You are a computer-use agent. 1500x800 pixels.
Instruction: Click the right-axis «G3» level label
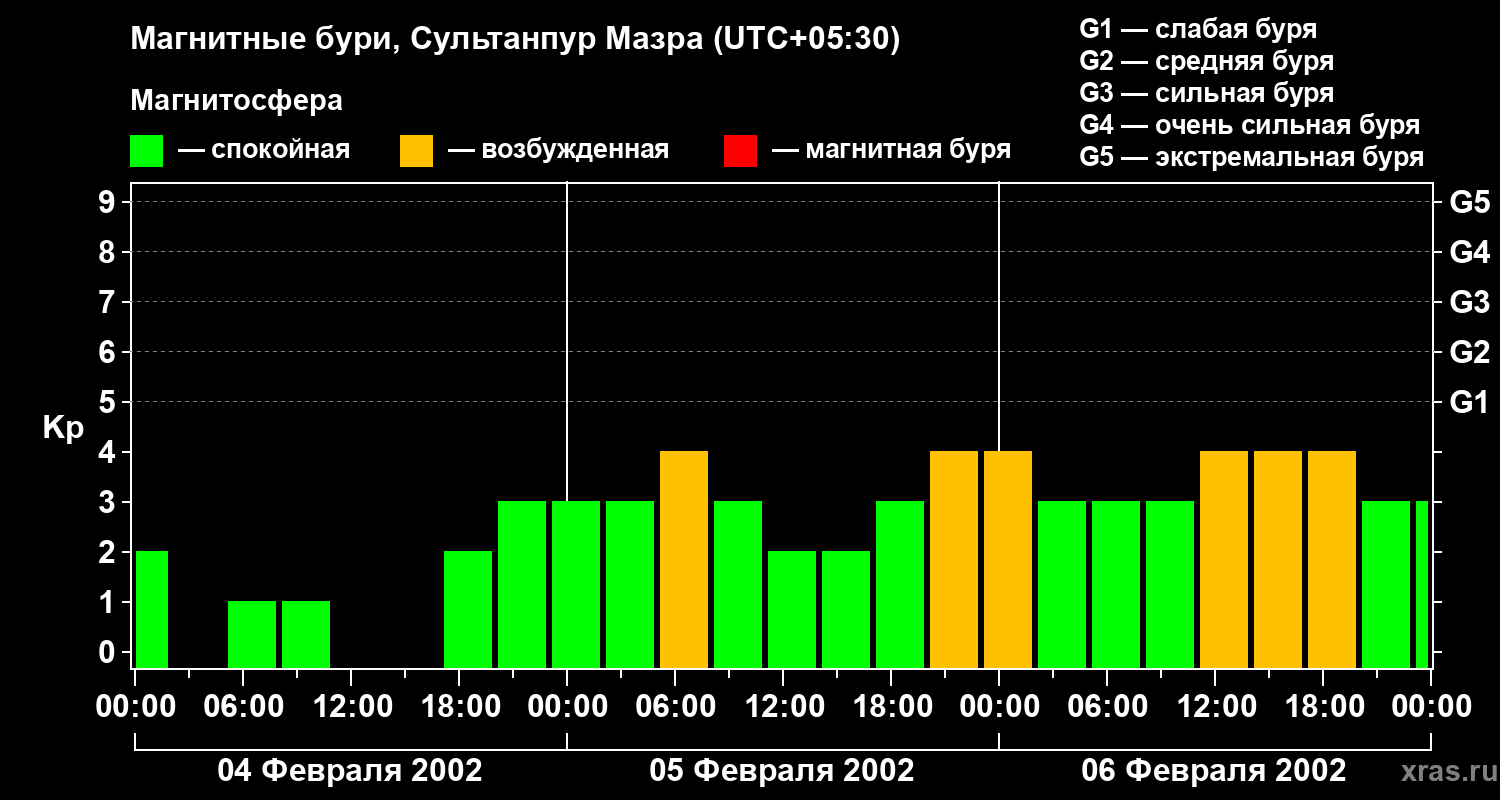click(1469, 302)
